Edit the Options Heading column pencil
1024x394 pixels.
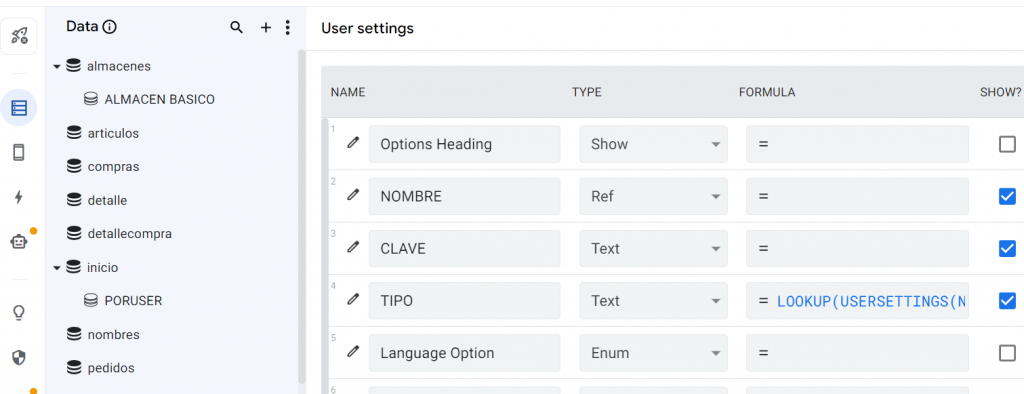(x=353, y=142)
